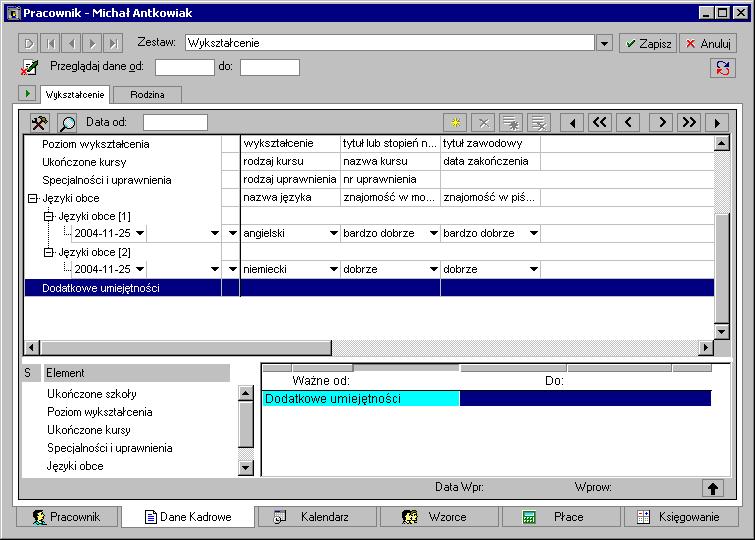Screen dimensions: 755x540
Task: Click the single right chevron button
Action: point(661,123)
